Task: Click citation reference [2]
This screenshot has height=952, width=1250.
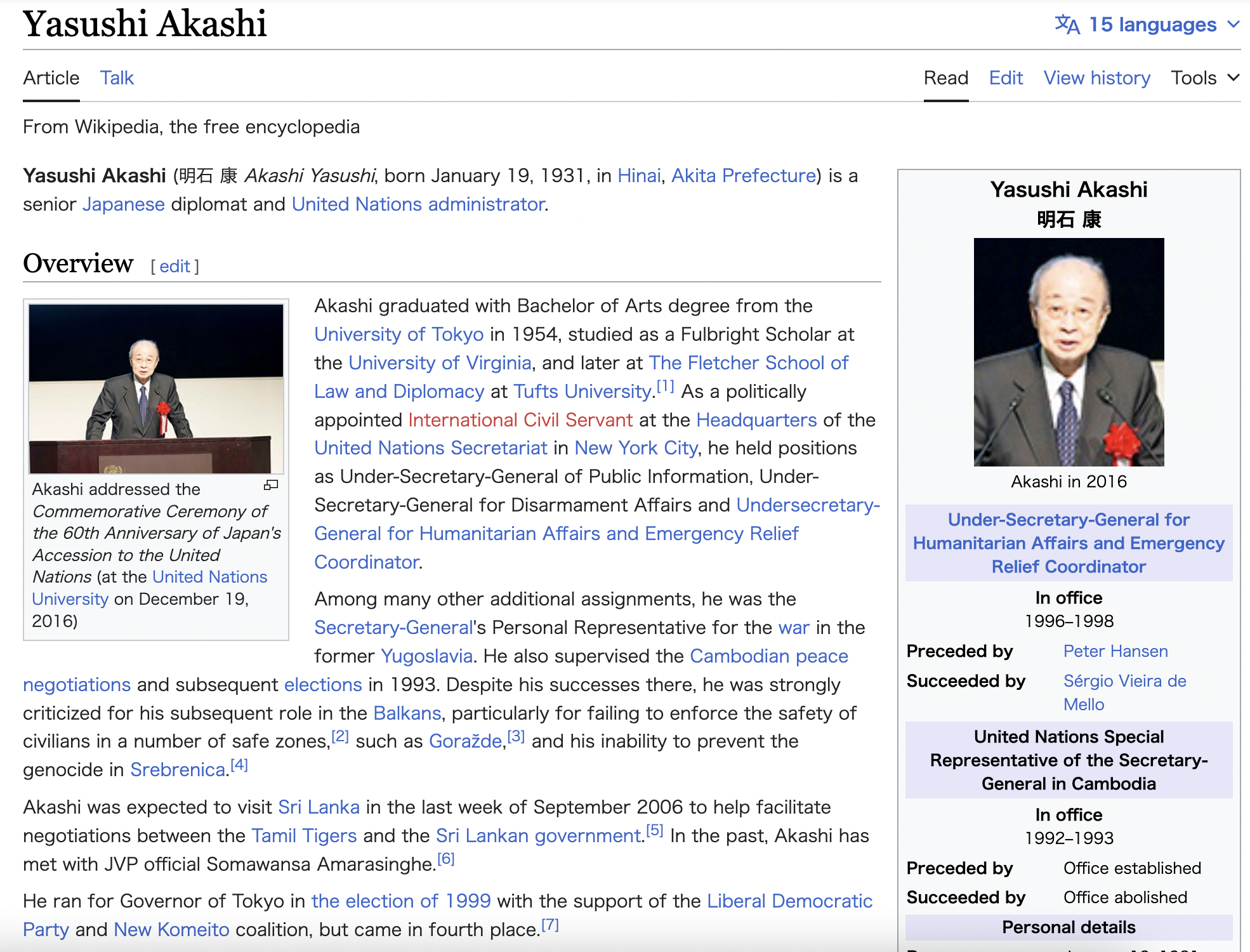Action: coord(340,736)
